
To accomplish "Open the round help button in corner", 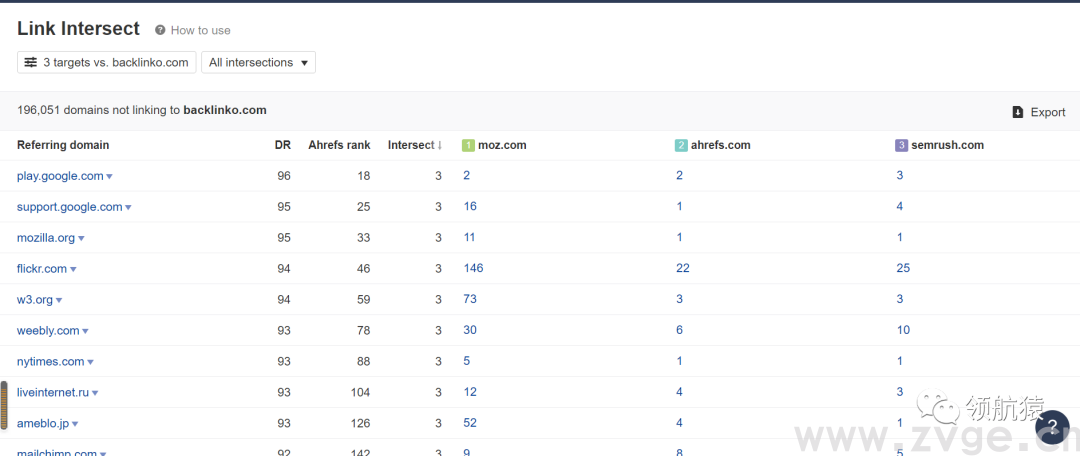I will 1051,428.
